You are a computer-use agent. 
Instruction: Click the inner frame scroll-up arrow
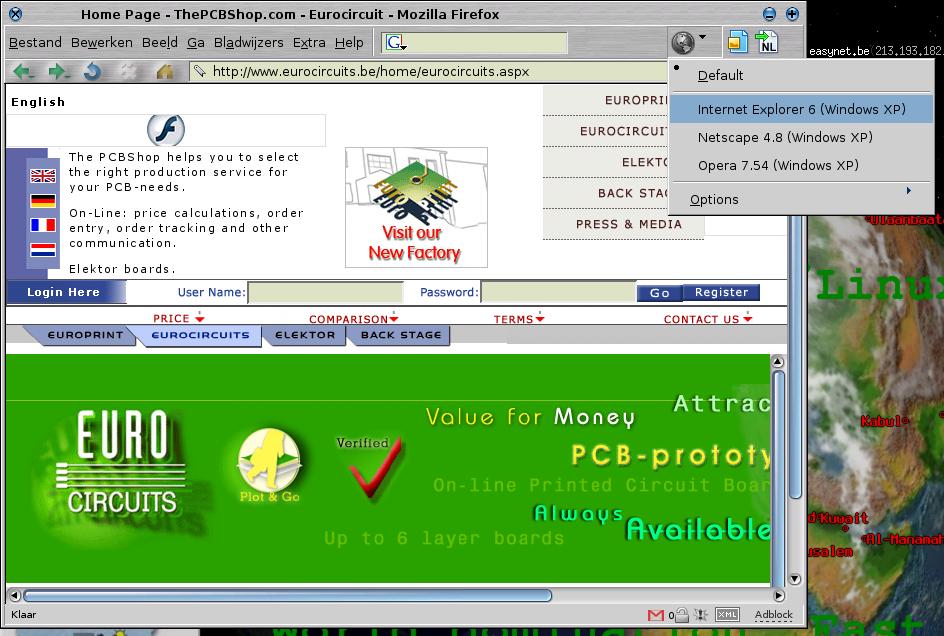[x=778, y=361]
